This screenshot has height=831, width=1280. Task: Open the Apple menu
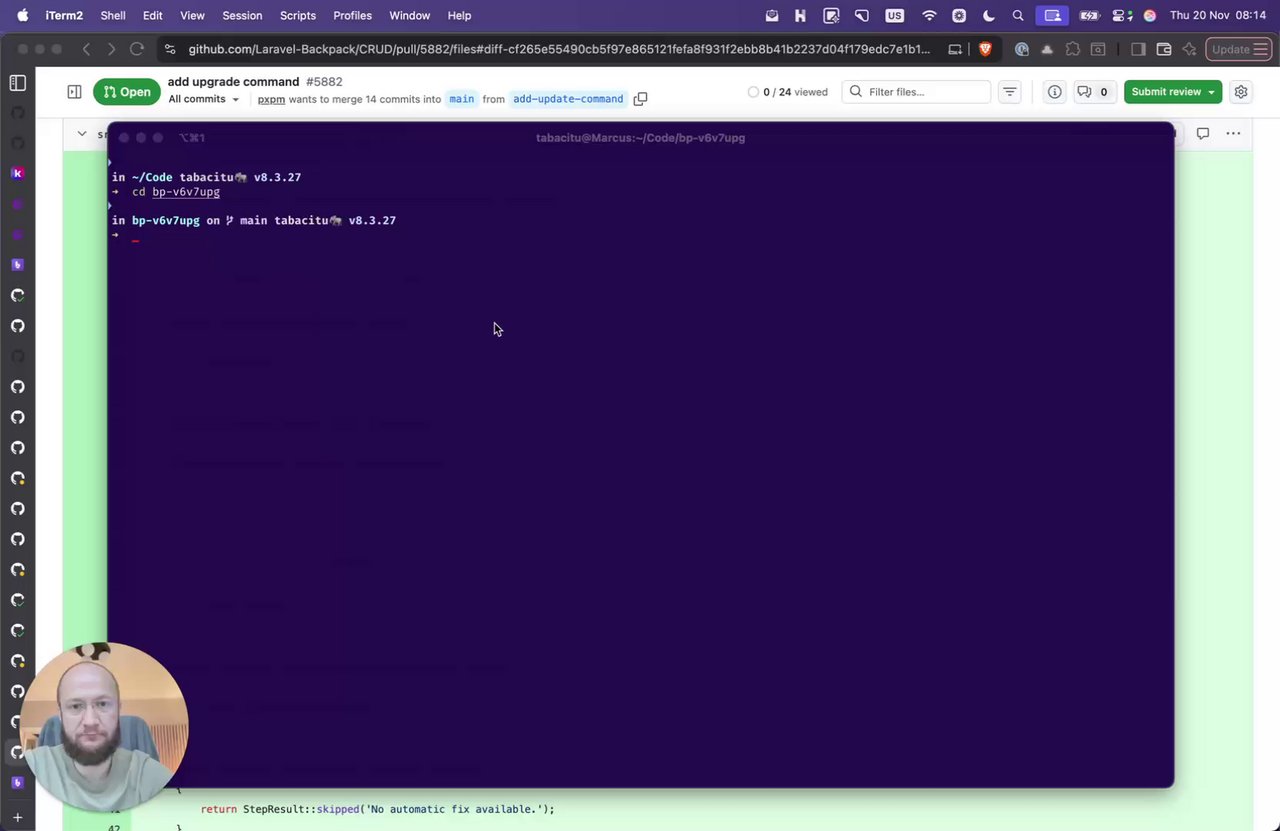[22, 15]
